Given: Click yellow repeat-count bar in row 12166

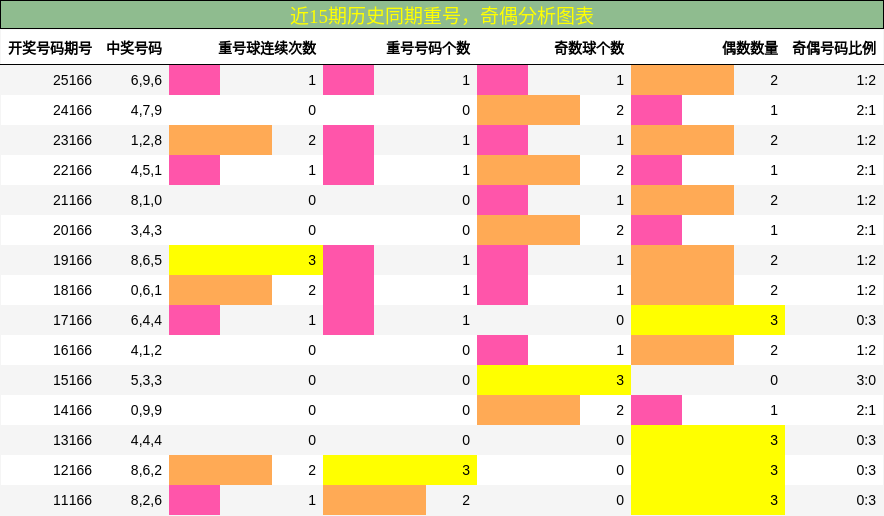Looking at the screenshot, I should (x=400, y=470).
